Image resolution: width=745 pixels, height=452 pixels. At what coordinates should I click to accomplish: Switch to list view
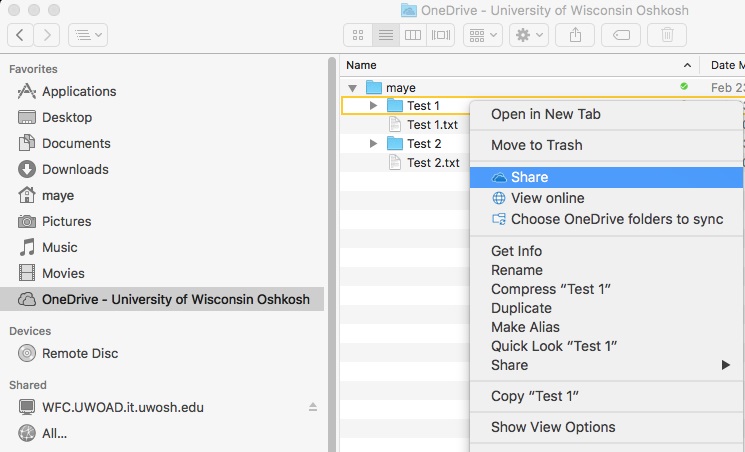click(x=386, y=35)
